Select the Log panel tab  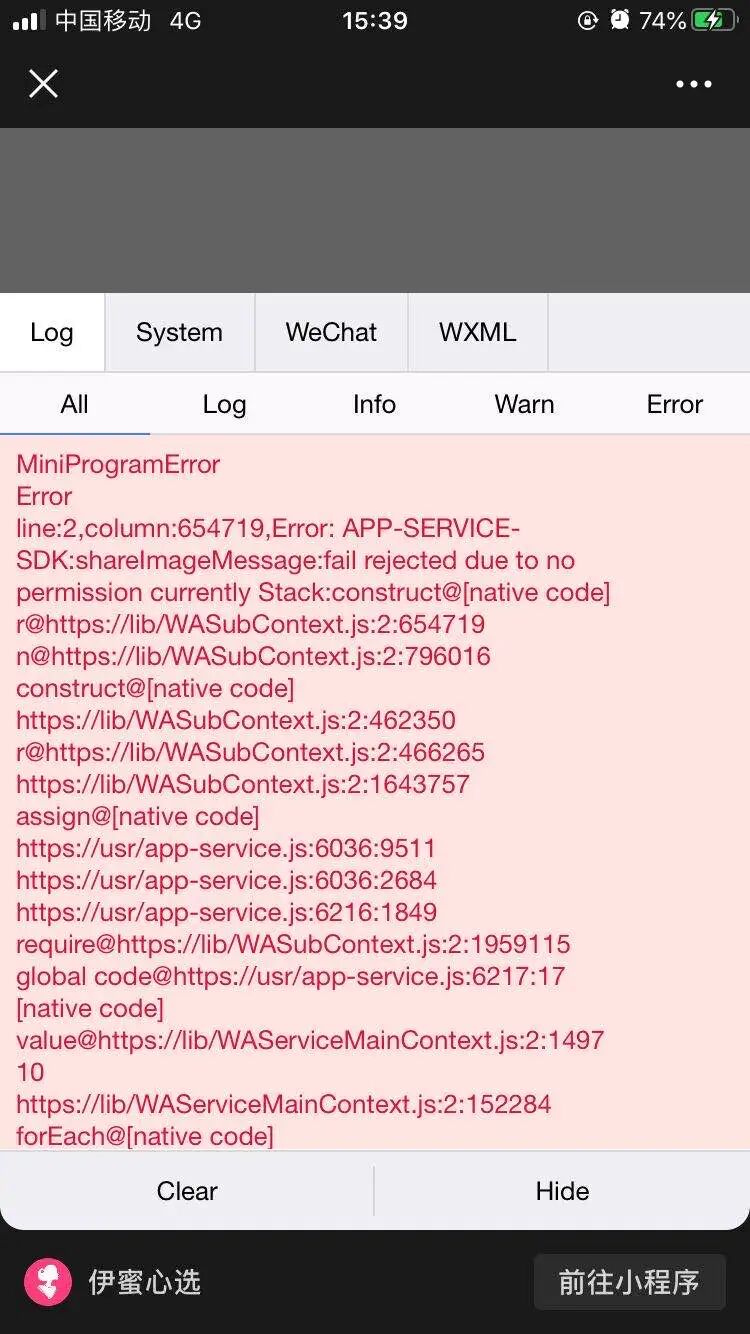coord(52,332)
